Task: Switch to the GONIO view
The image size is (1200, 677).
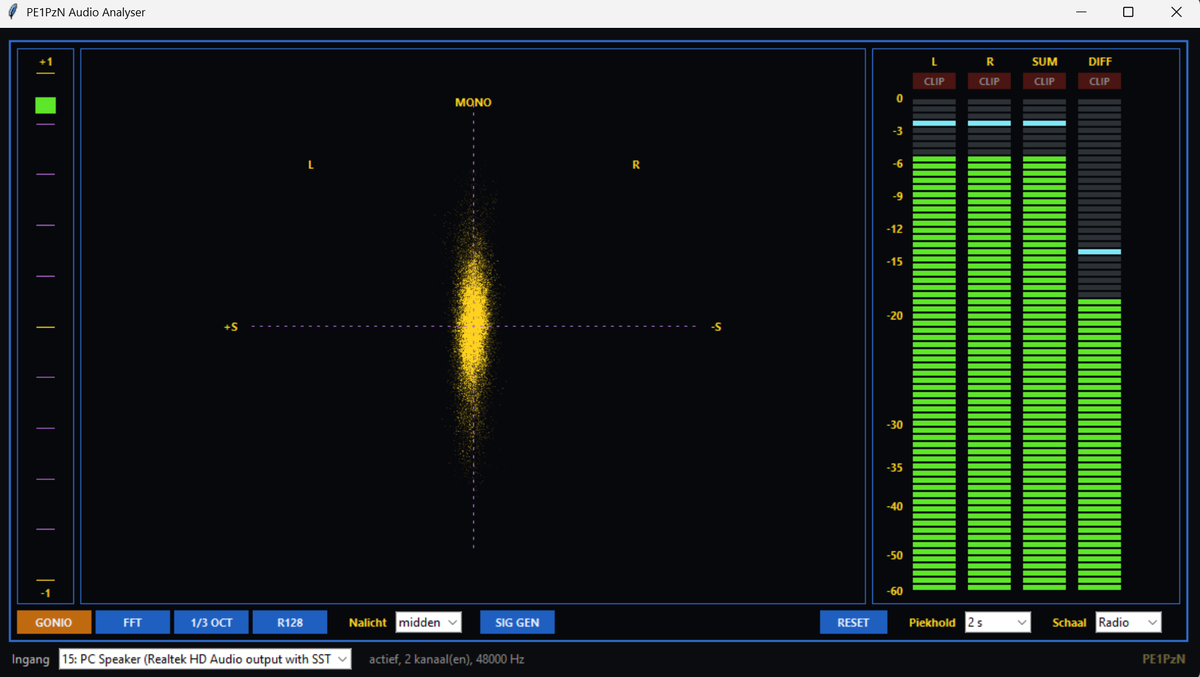Action: pyautogui.click(x=54, y=622)
